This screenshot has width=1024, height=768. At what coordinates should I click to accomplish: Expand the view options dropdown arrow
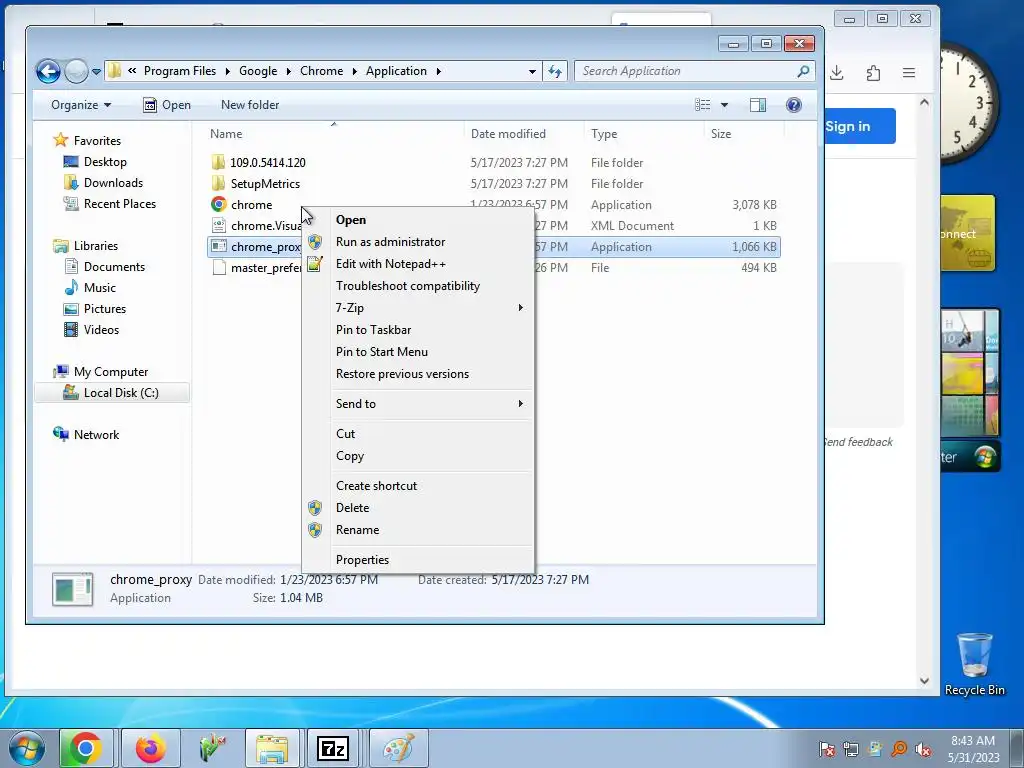724,105
